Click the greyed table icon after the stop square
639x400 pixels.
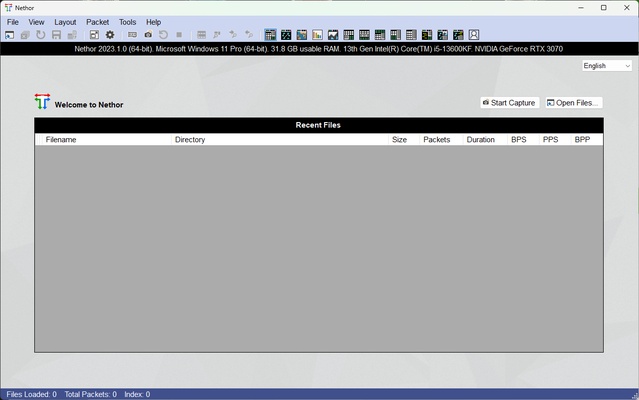click(201, 35)
